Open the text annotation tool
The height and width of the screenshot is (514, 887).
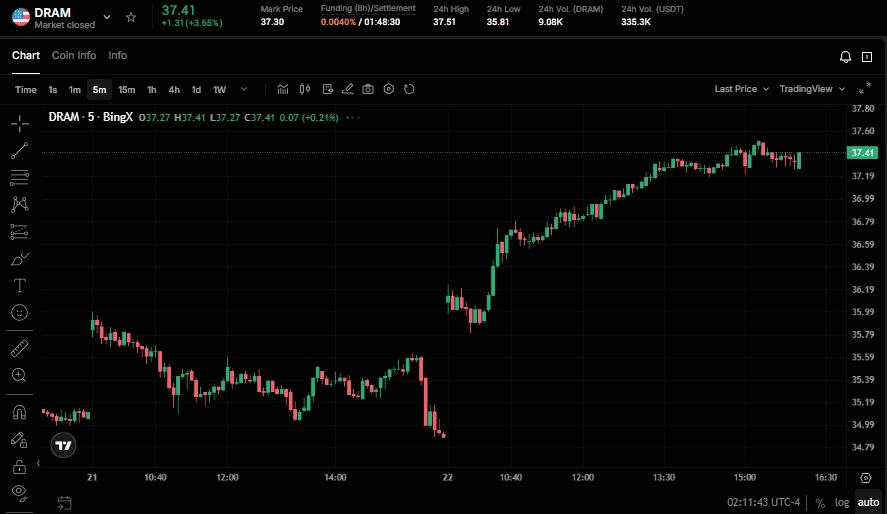click(x=19, y=285)
